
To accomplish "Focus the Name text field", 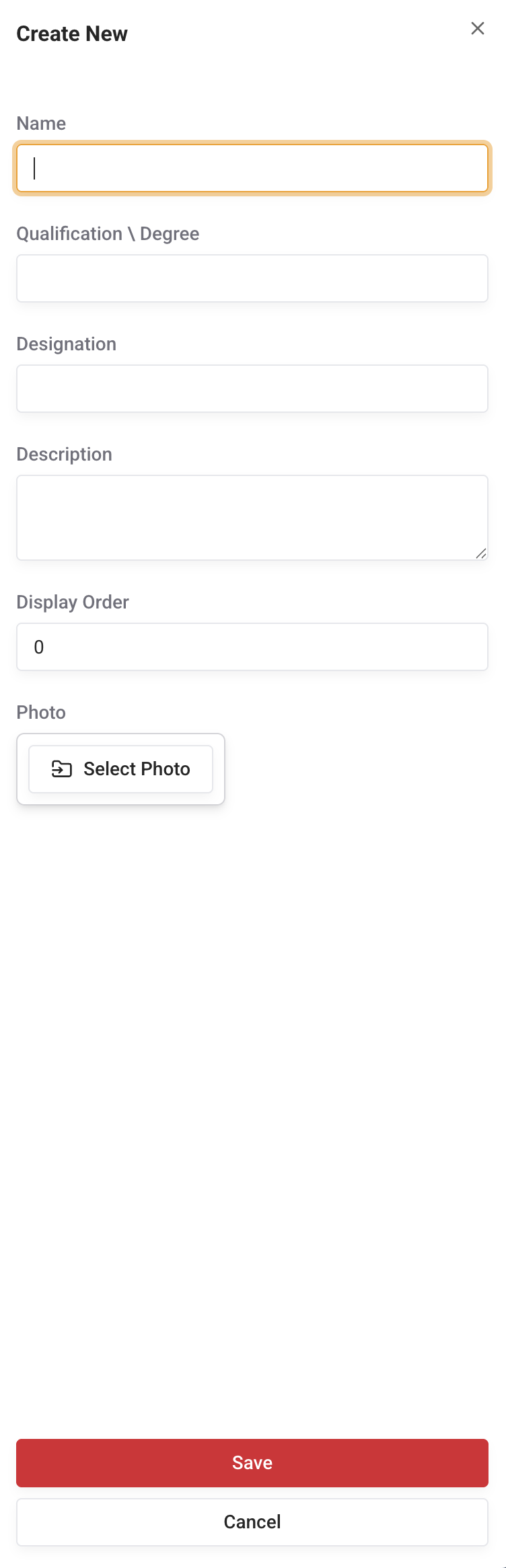I will (x=252, y=168).
